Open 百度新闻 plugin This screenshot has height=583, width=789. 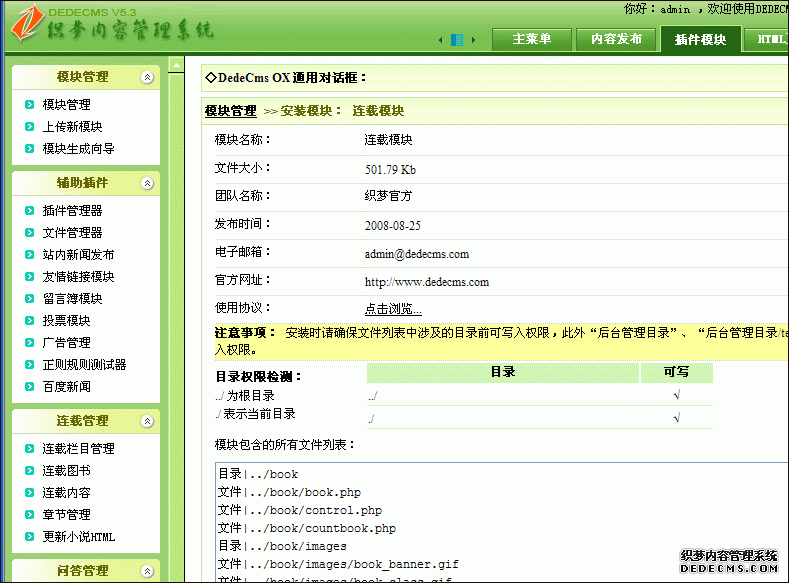coord(67,387)
